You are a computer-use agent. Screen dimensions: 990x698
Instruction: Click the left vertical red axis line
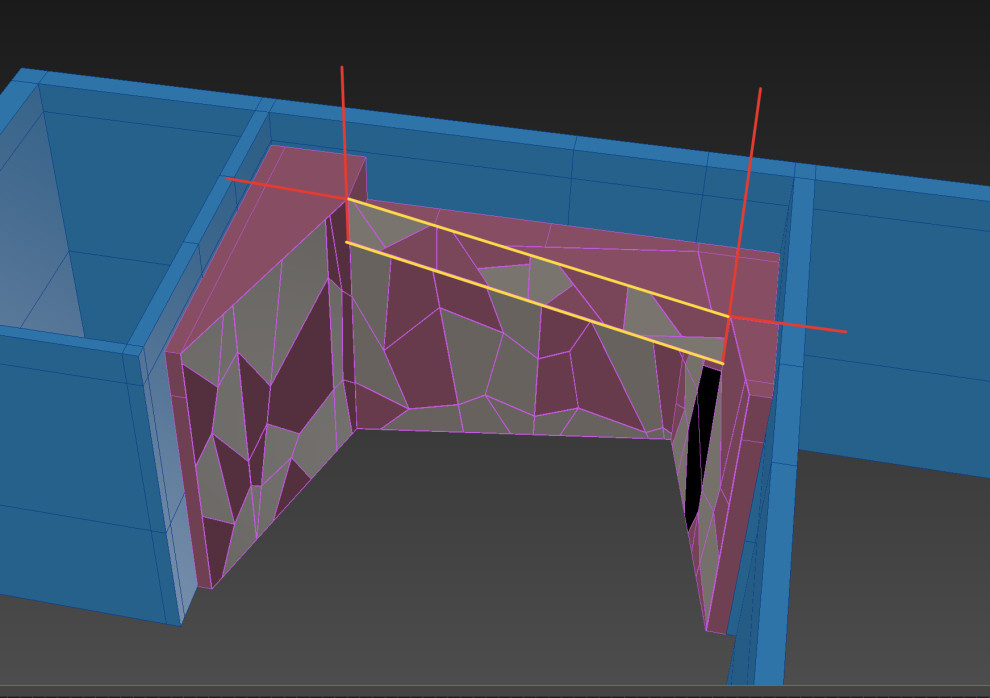pos(344,130)
